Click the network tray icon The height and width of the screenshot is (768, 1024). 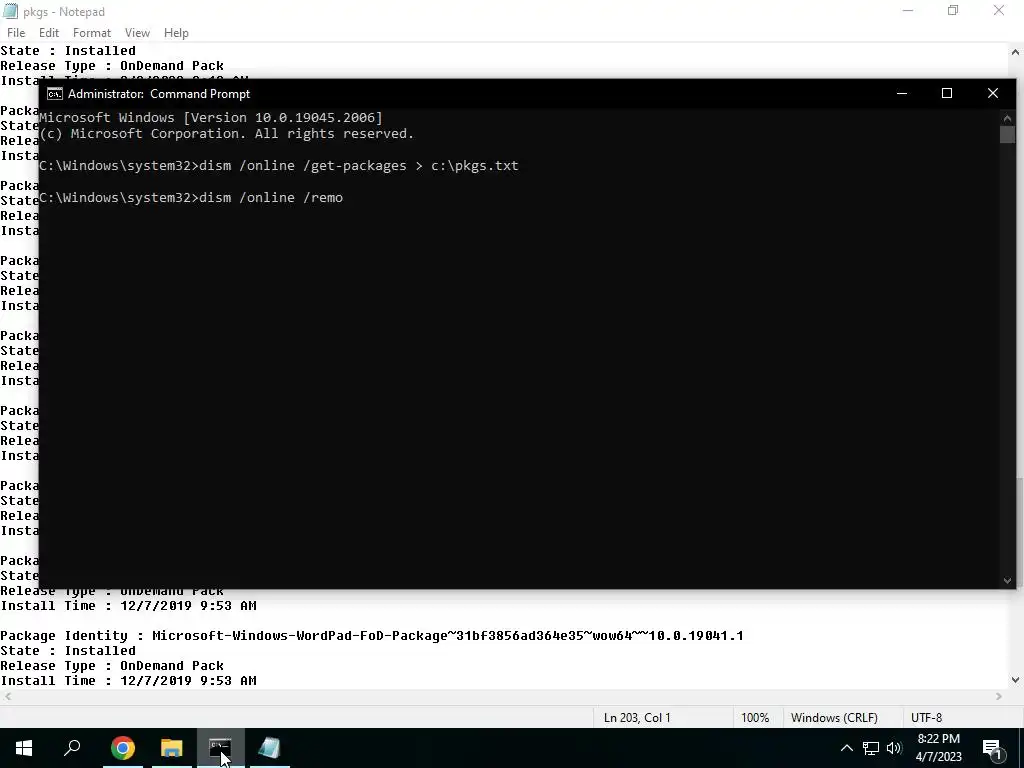click(871, 748)
